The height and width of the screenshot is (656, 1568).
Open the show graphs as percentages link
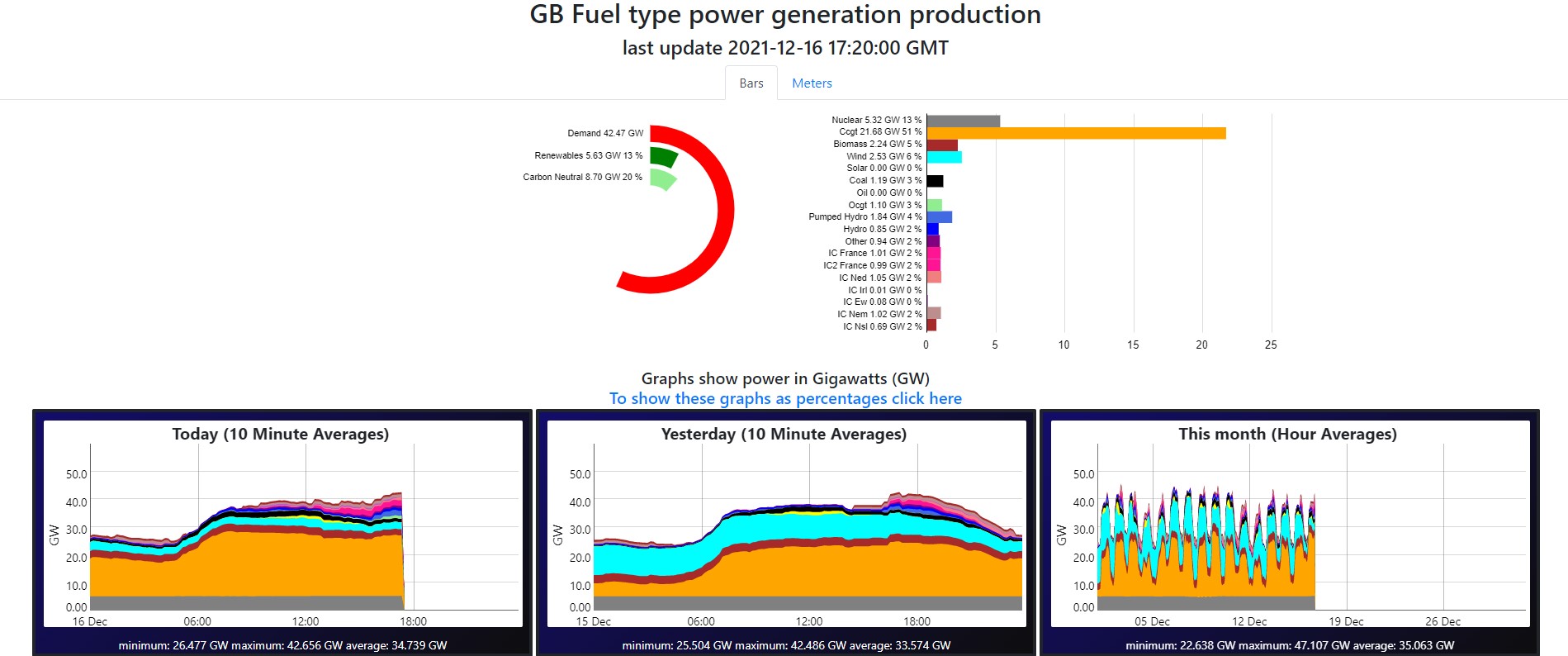click(785, 398)
